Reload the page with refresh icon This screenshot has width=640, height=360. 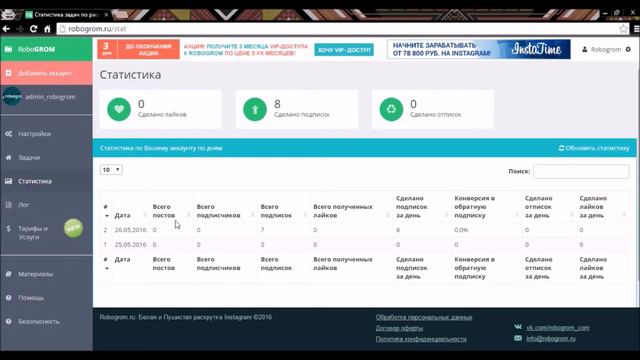click(x=33, y=29)
